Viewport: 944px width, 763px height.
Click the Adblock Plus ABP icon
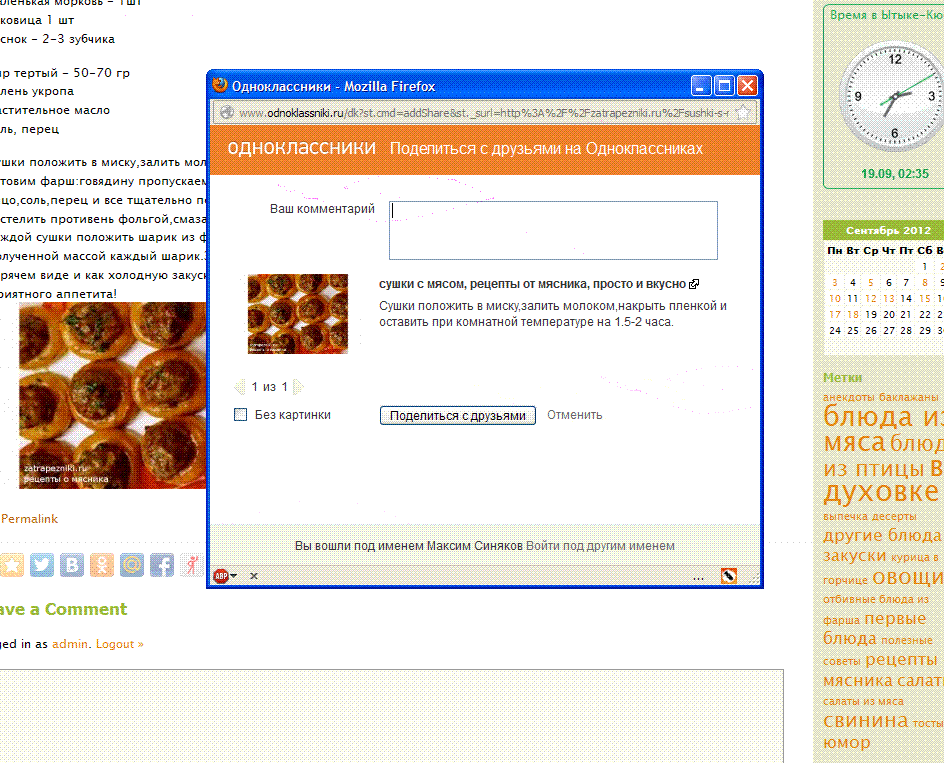point(221,576)
